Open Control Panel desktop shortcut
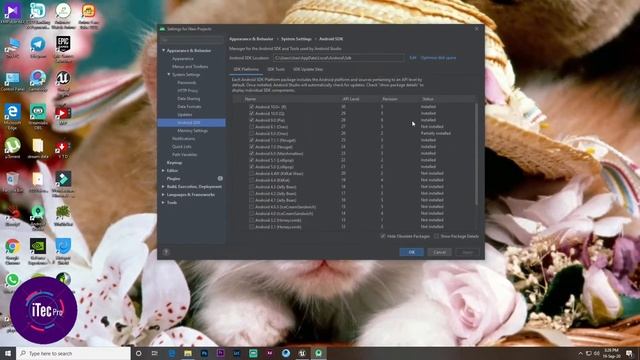 click(x=13, y=81)
